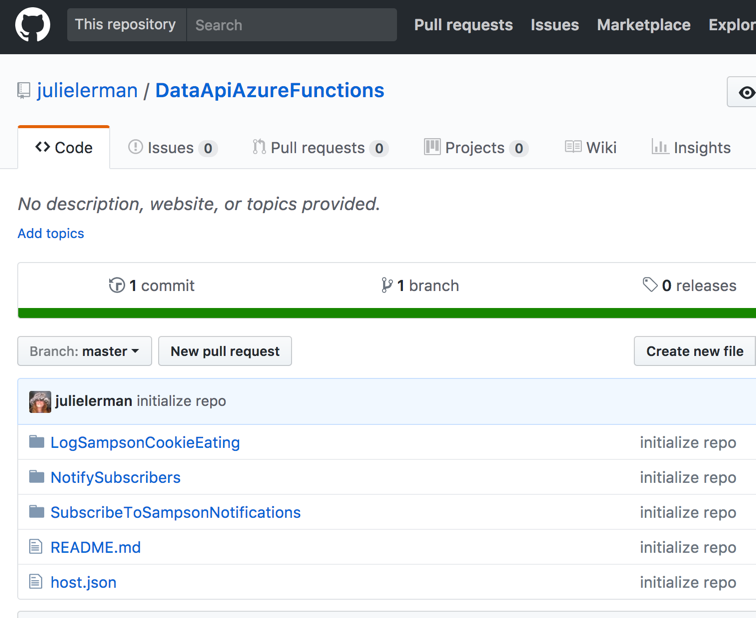756x618 pixels.
Task: Click the LogSampsonCookieEating folder icon
Action: (x=37, y=442)
